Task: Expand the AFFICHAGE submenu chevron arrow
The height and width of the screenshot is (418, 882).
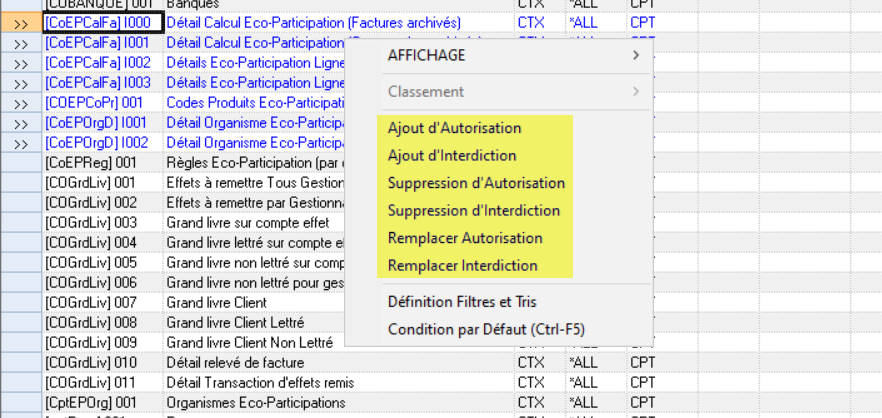Action: point(635,56)
